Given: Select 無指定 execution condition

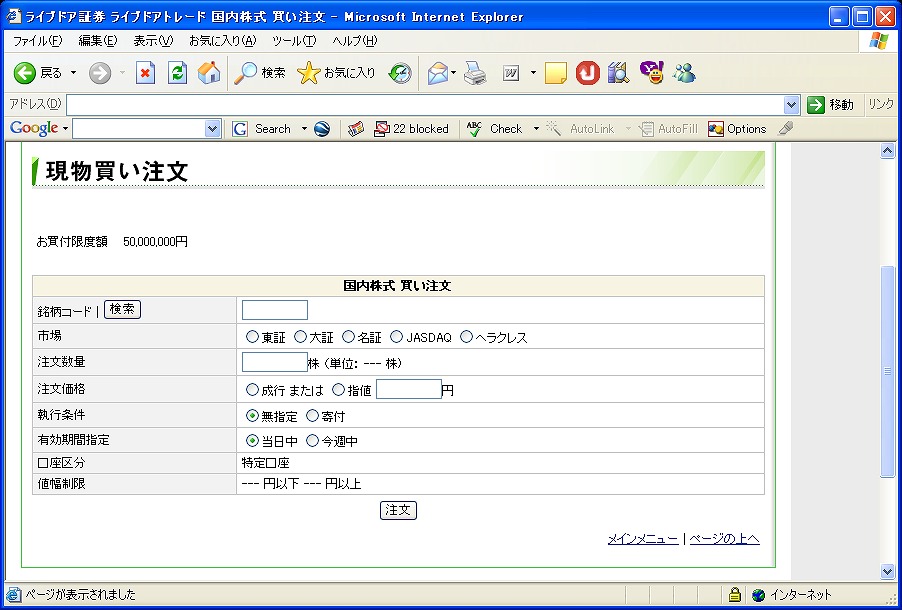Looking at the screenshot, I should coord(252,415).
